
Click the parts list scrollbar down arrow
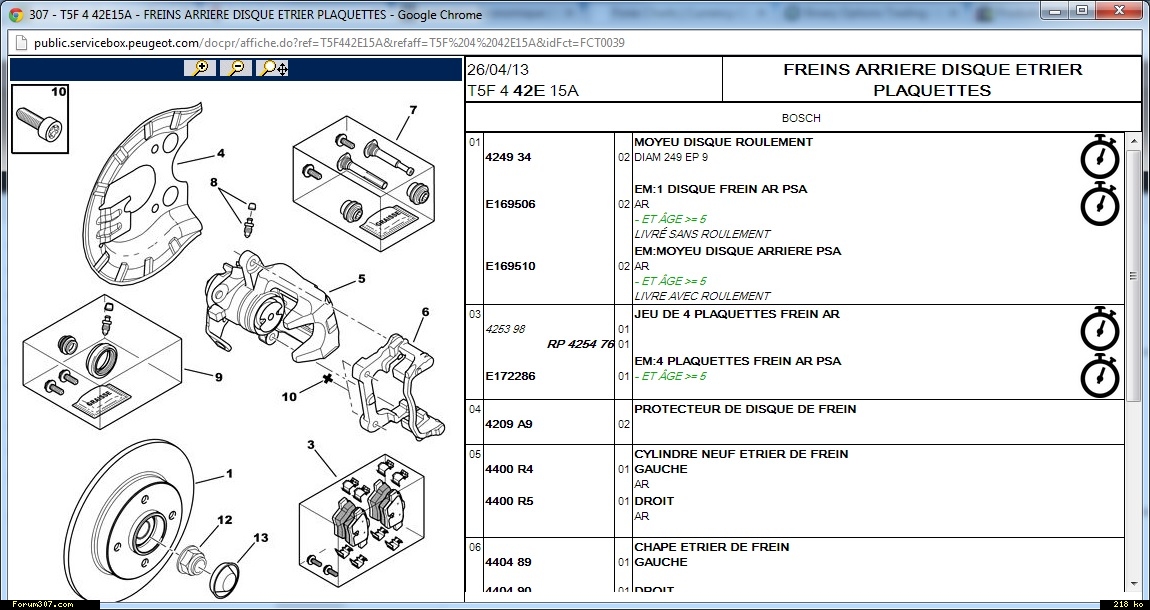(1133, 583)
